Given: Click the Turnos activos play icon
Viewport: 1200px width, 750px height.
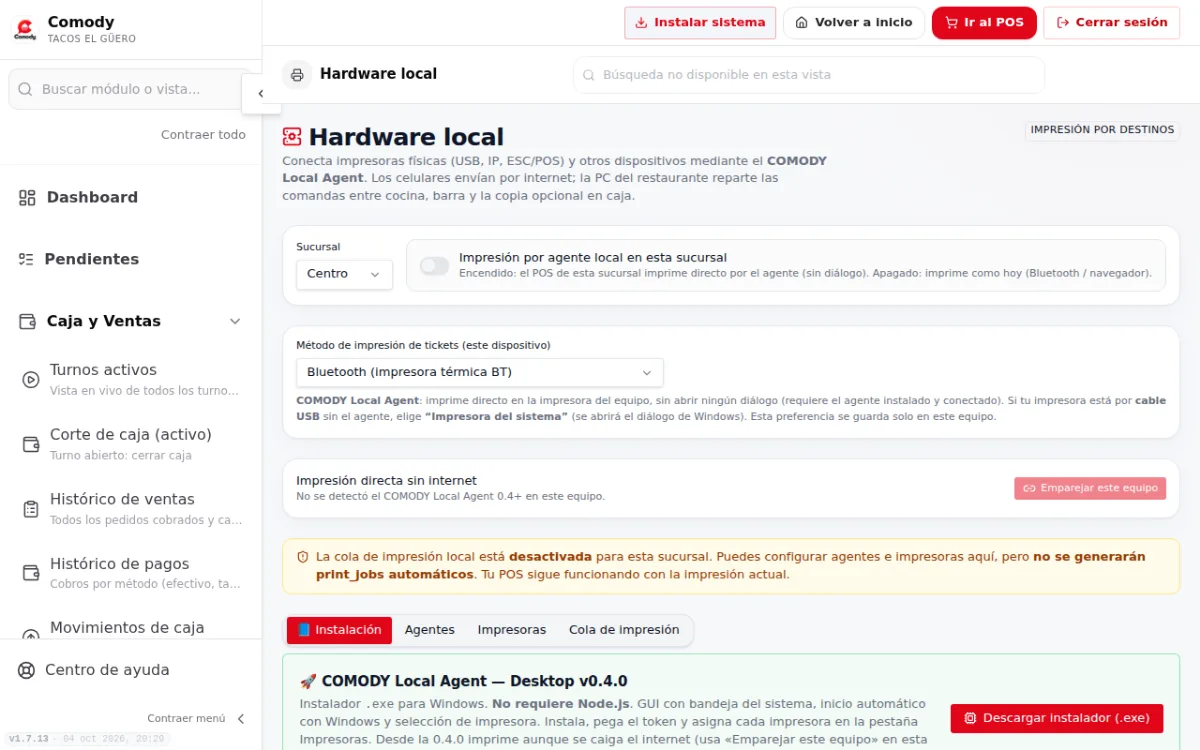Looking at the screenshot, I should (31, 380).
